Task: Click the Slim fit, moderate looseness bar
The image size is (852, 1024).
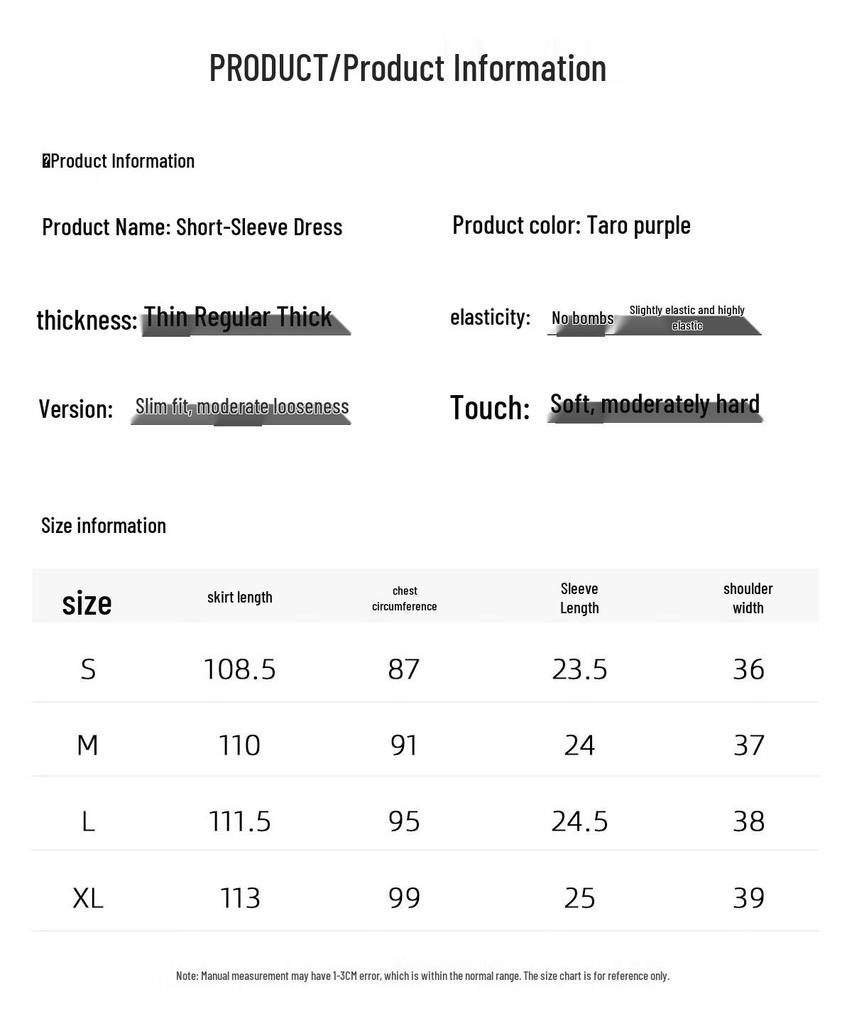Action: pyautogui.click(x=241, y=409)
